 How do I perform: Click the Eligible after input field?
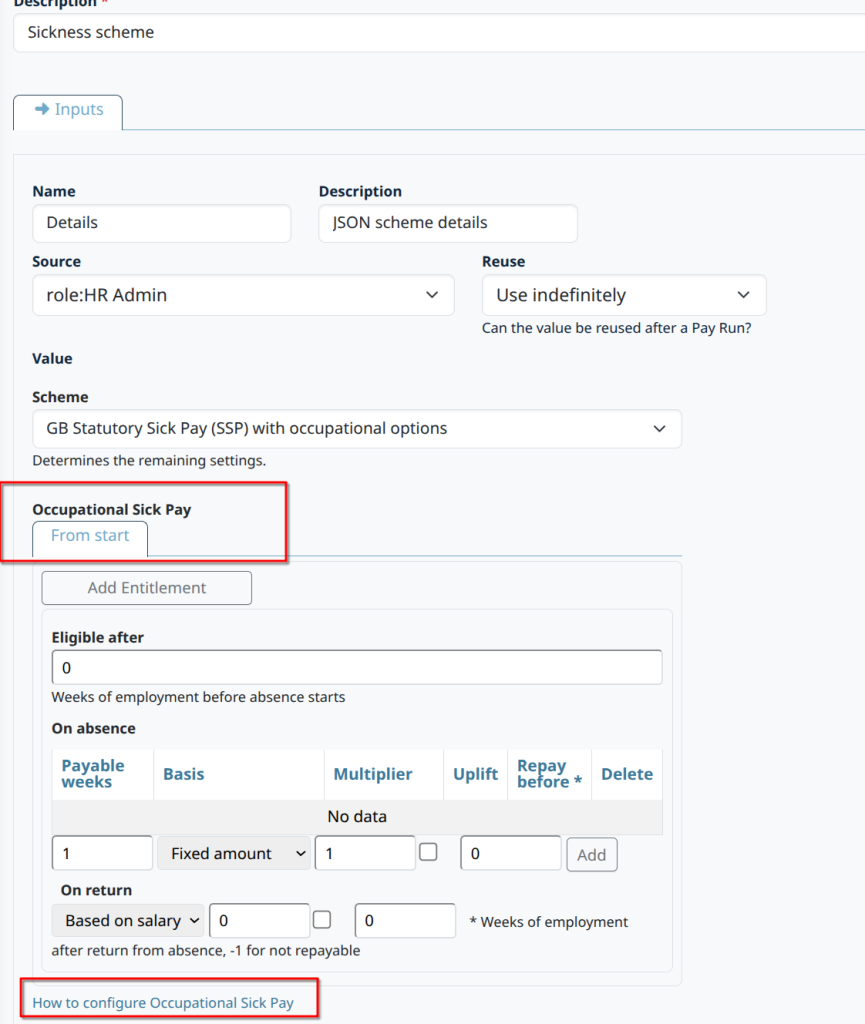[356, 667]
